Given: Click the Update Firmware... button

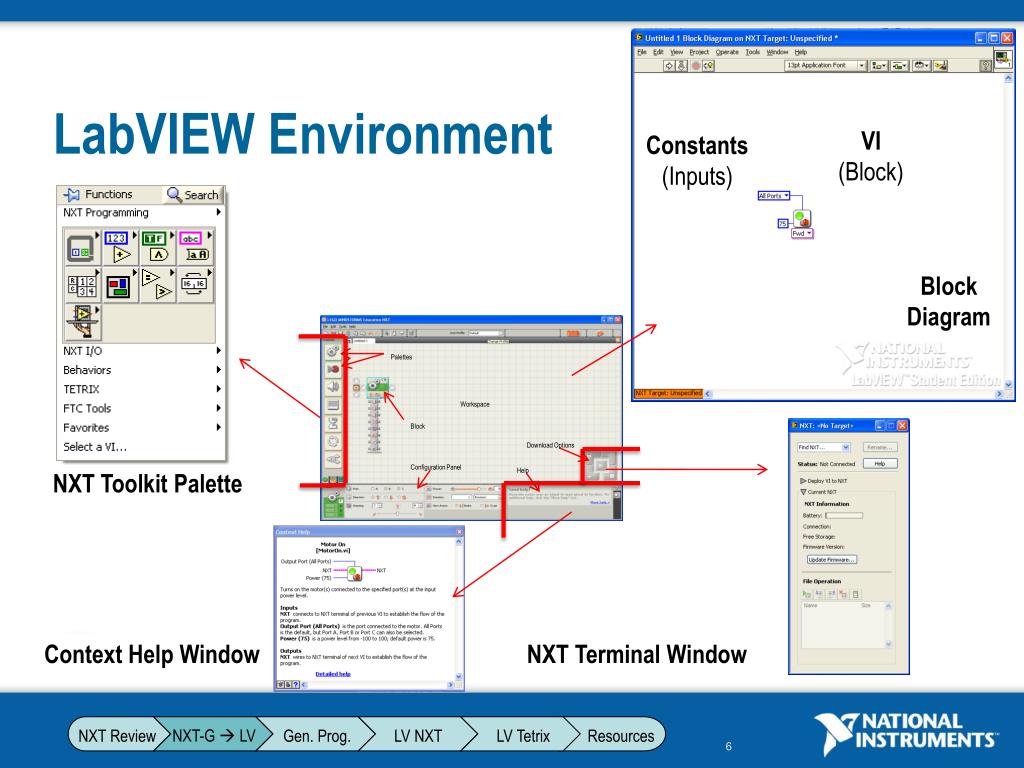Looking at the screenshot, I should pyautogui.click(x=831, y=560).
